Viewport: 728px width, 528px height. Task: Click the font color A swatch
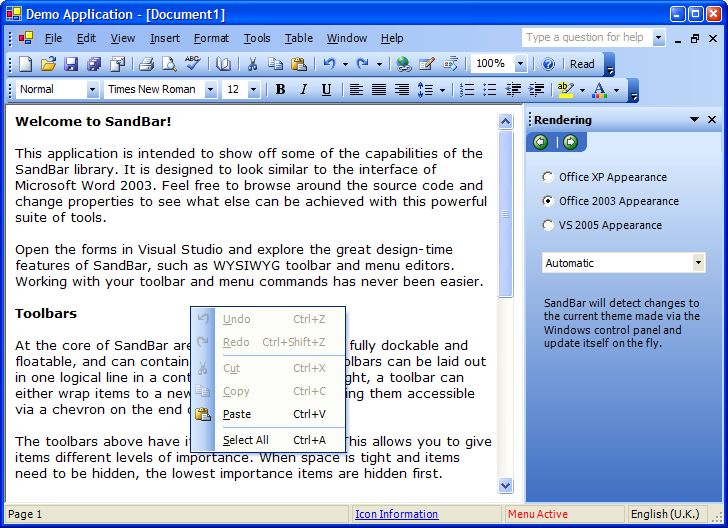click(599, 89)
